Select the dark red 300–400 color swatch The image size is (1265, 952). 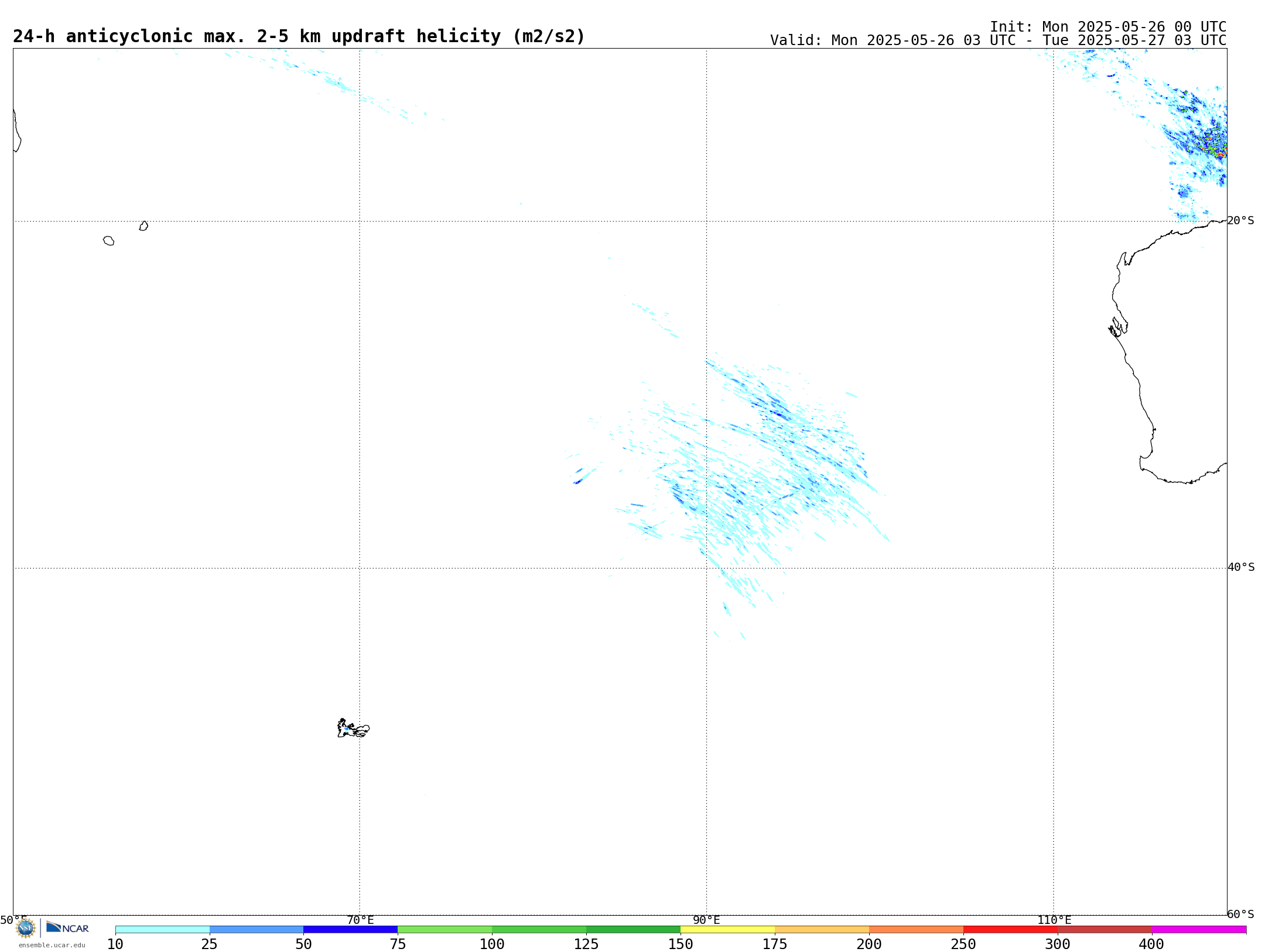(1105, 930)
